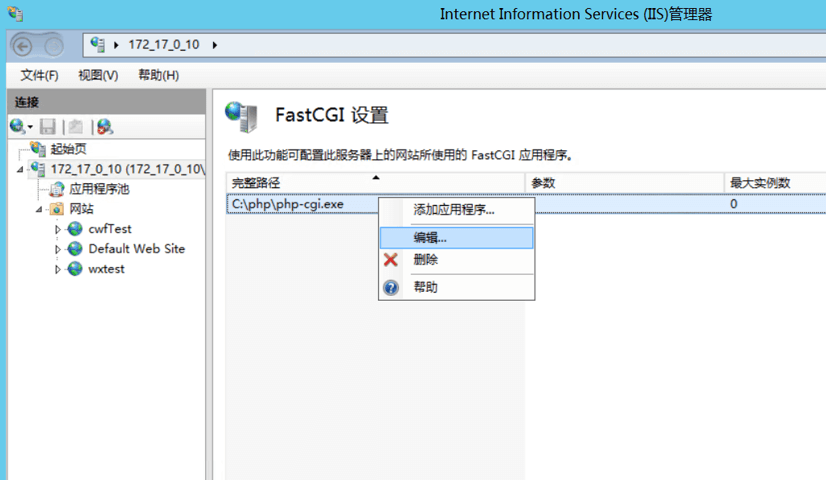Viewport: 826px width, 481px height.
Task: Choose 帮助 from context menu
Action: pos(456,288)
